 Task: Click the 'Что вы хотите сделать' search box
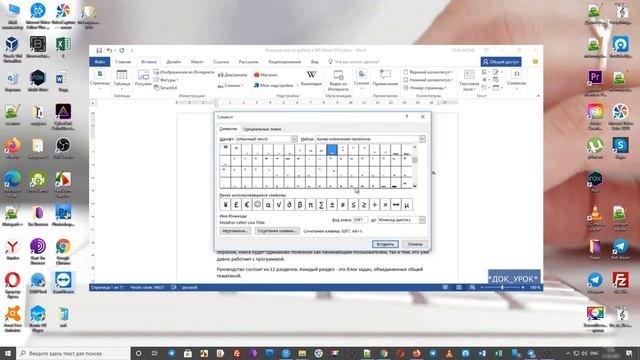[354, 62]
